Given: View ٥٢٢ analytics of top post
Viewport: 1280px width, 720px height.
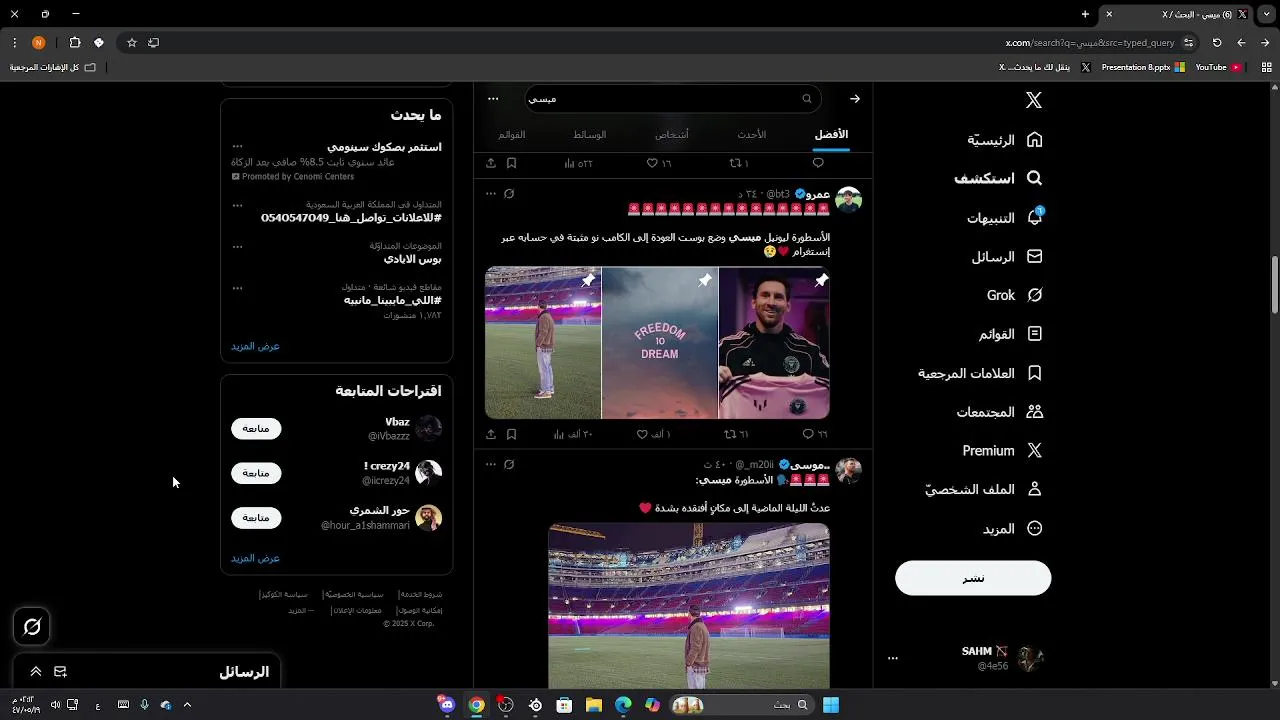Looking at the screenshot, I should [578, 163].
